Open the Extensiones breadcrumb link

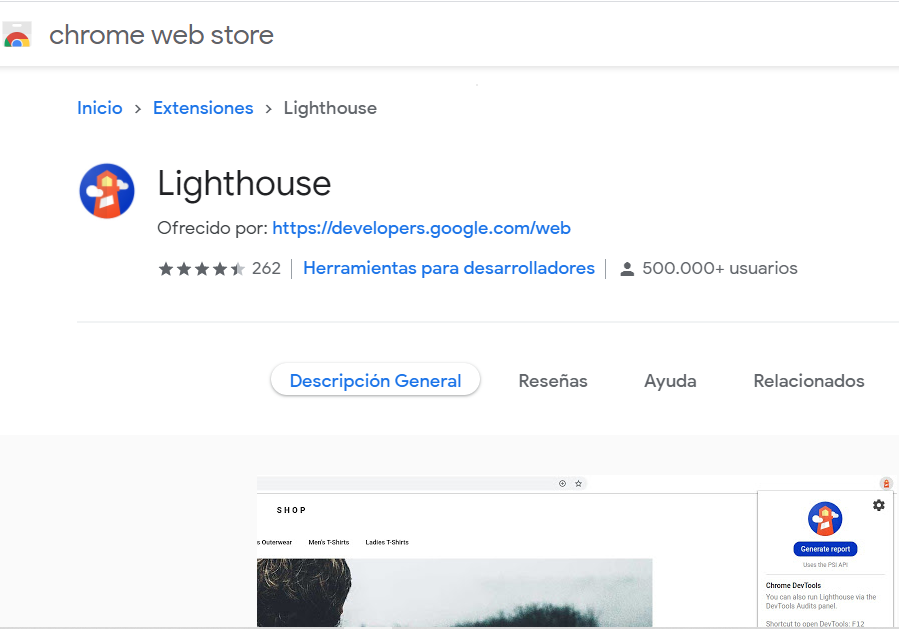(x=203, y=108)
